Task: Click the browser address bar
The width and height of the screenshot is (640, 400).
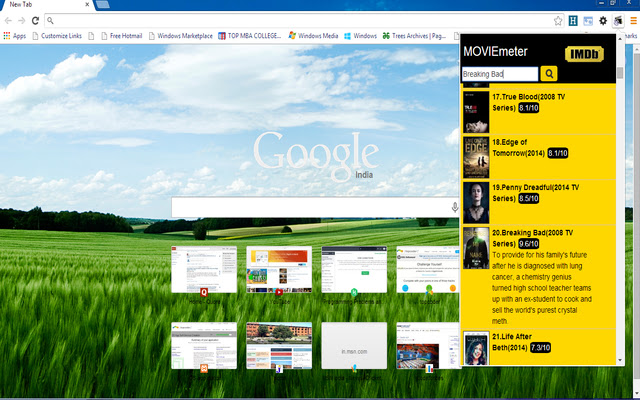Action: (298, 20)
